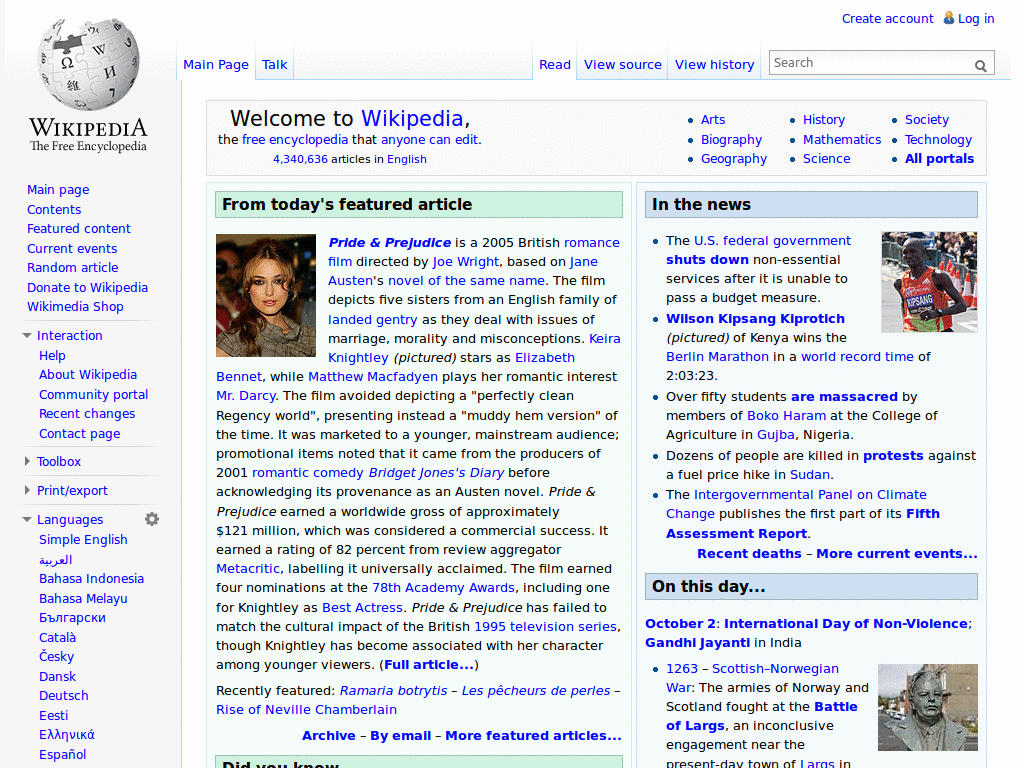Open Keira Knightley featured photo
This screenshot has width=1024, height=768.
(266, 296)
